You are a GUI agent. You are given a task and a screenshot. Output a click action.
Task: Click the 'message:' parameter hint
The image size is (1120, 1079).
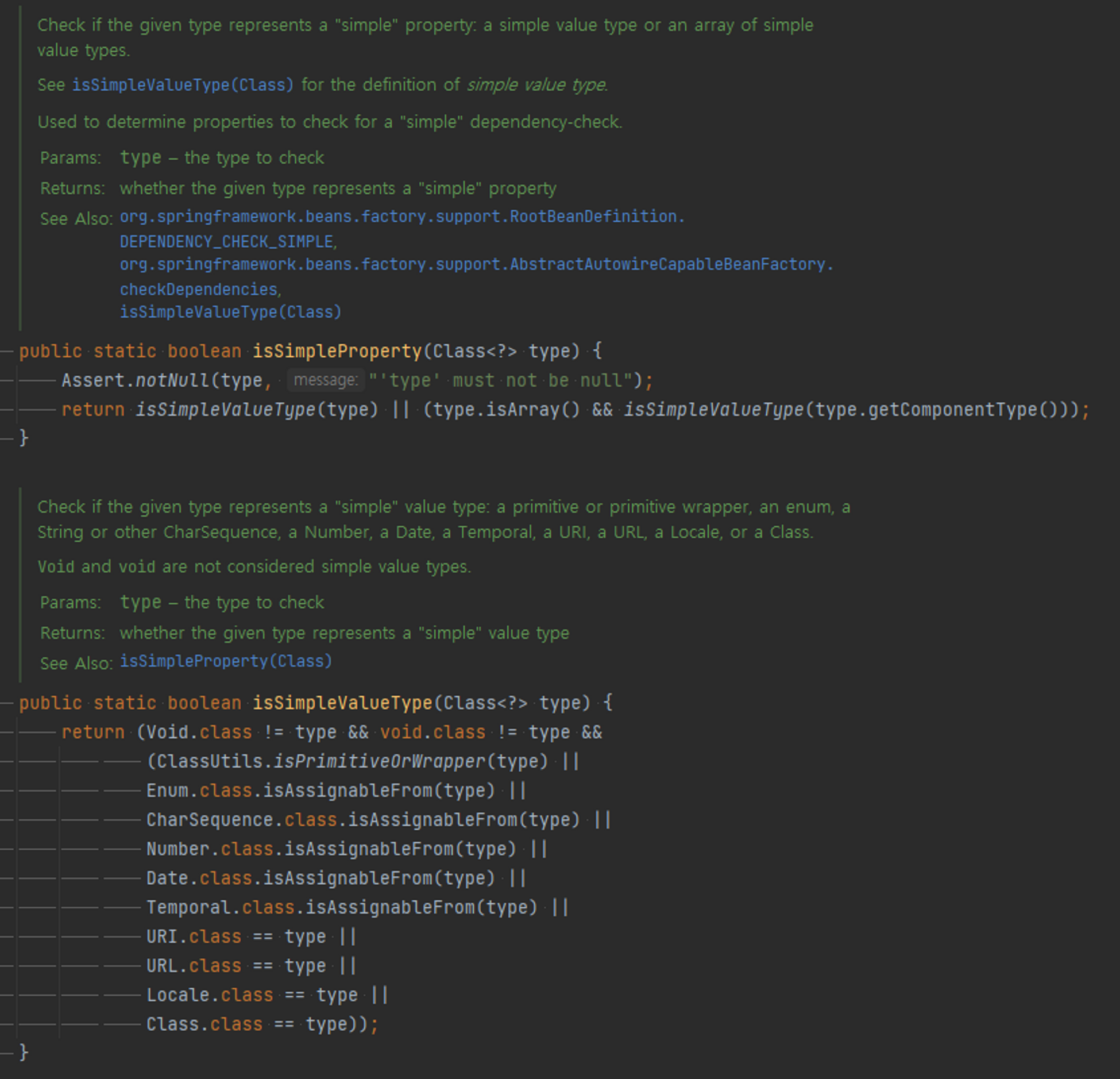click(x=326, y=380)
